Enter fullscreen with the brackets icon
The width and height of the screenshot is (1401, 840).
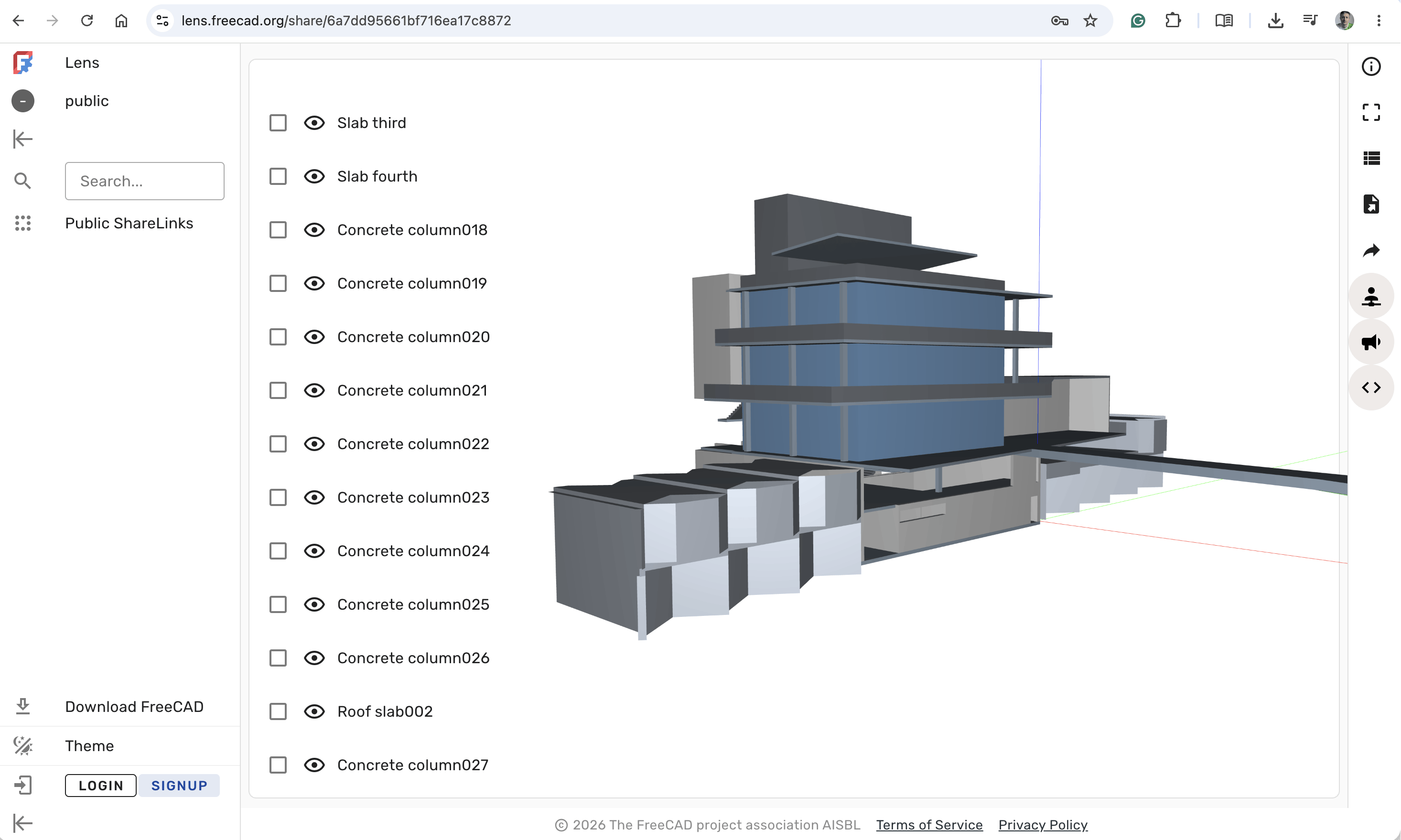[x=1371, y=112]
